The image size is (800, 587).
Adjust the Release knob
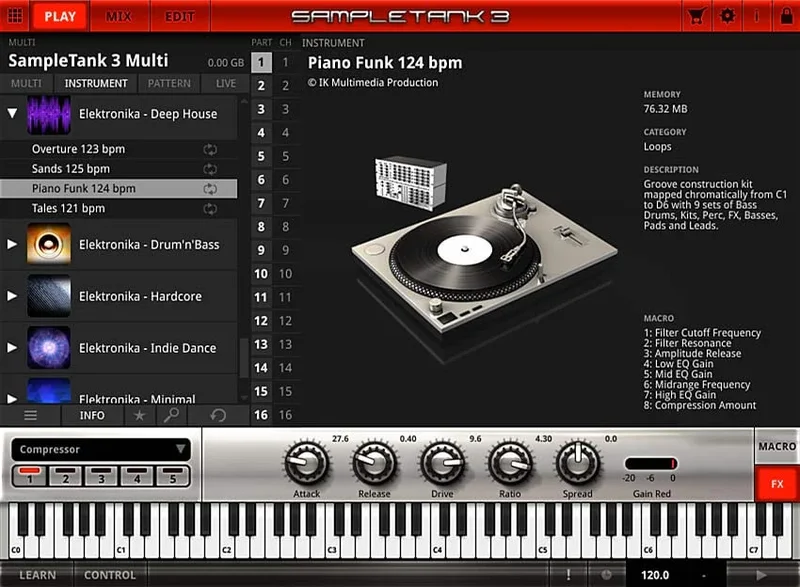[374, 463]
